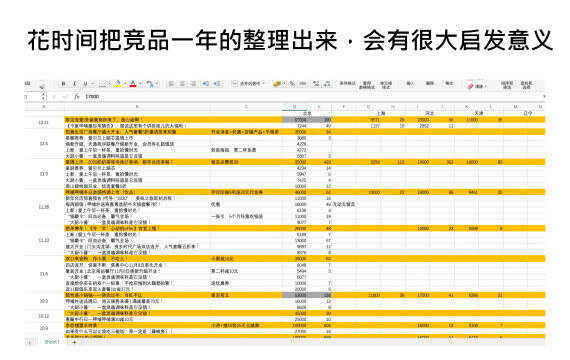Open the 套用表格格式 table format button
Image resolution: width=570 pixels, height=360 pixels.
coord(367,85)
